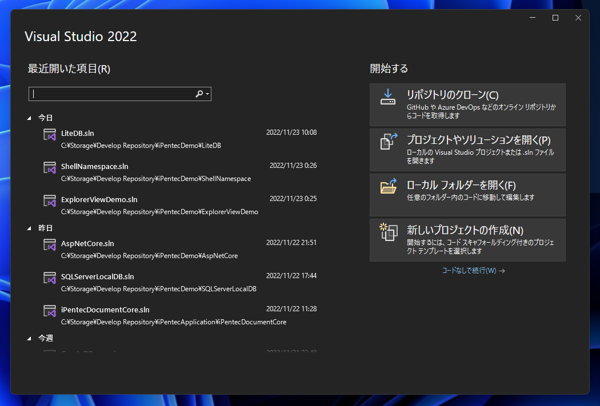This screenshot has height=406, width=600.
Task: Click timestamp 2022/11/22 17:44
Action: point(292,276)
